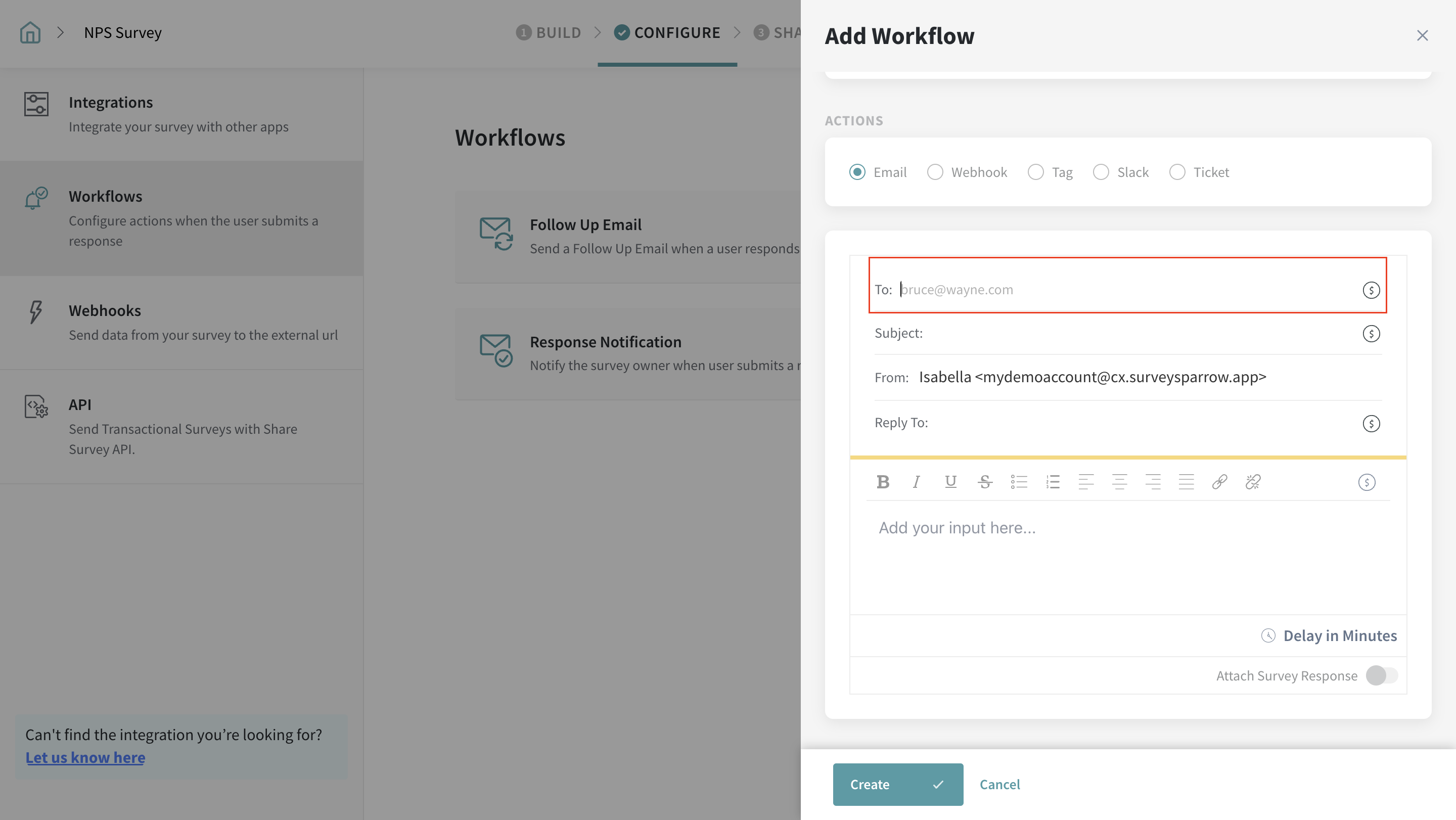Apply italic formatting in the editor
This screenshot has width=1456, height=820.
[916, 481]
